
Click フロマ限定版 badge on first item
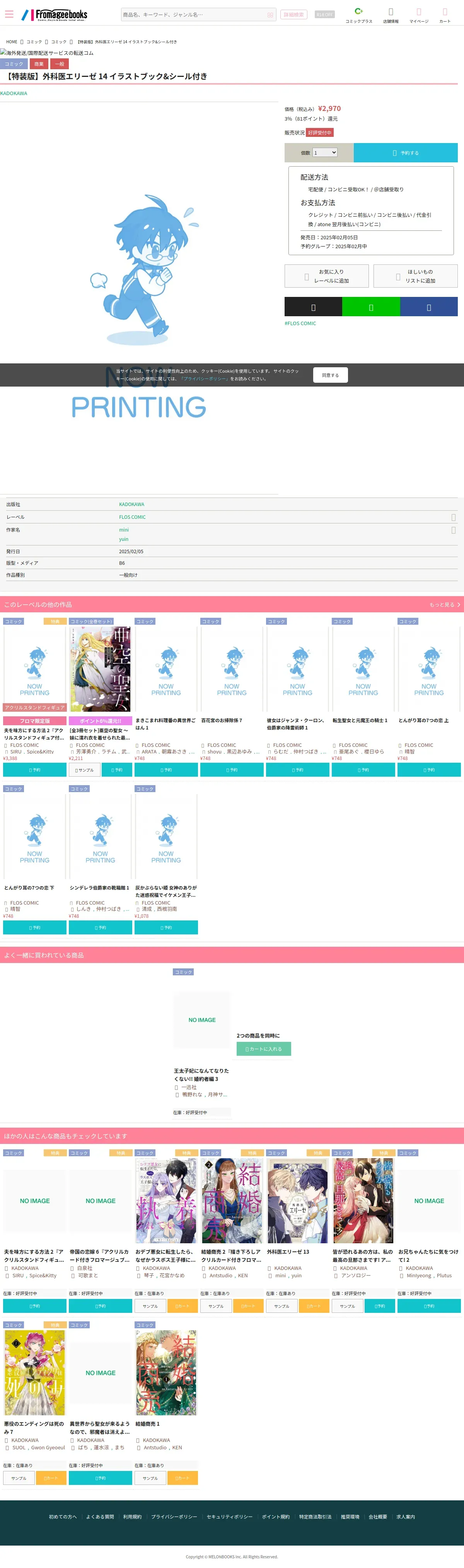pyautogui.click(x=35, y=721)
